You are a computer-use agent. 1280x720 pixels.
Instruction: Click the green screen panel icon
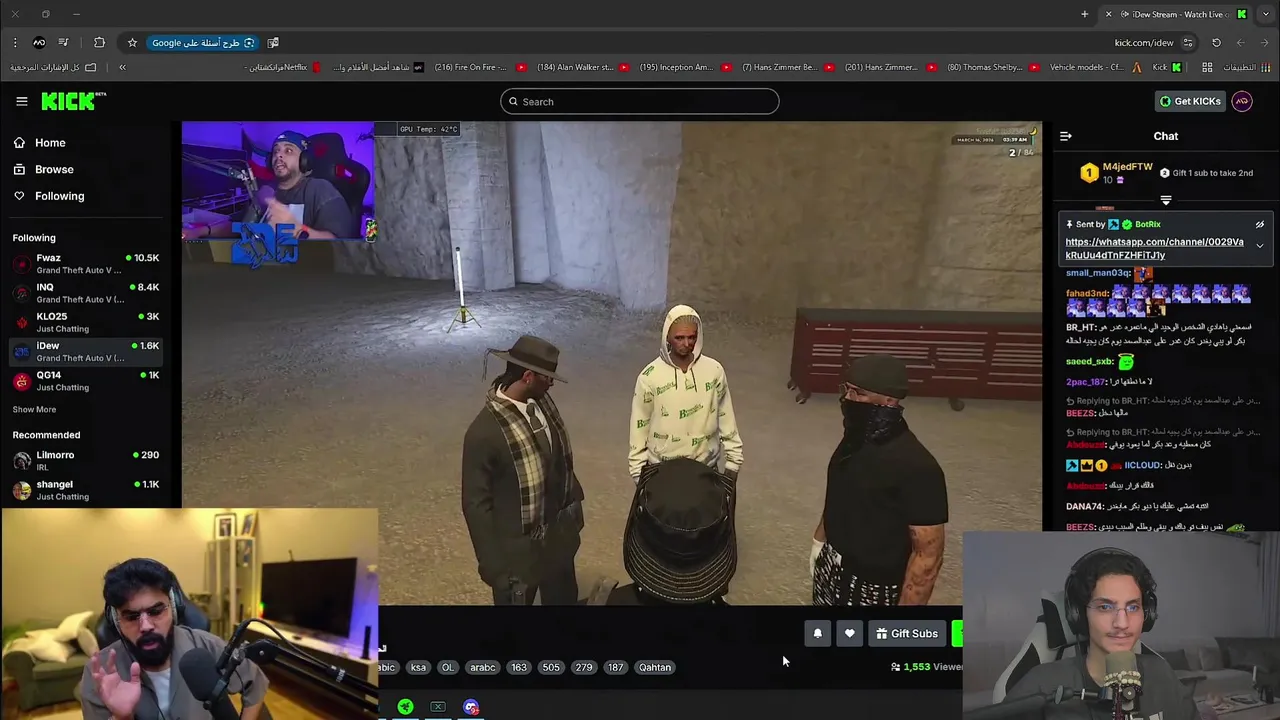pos(438,707)
